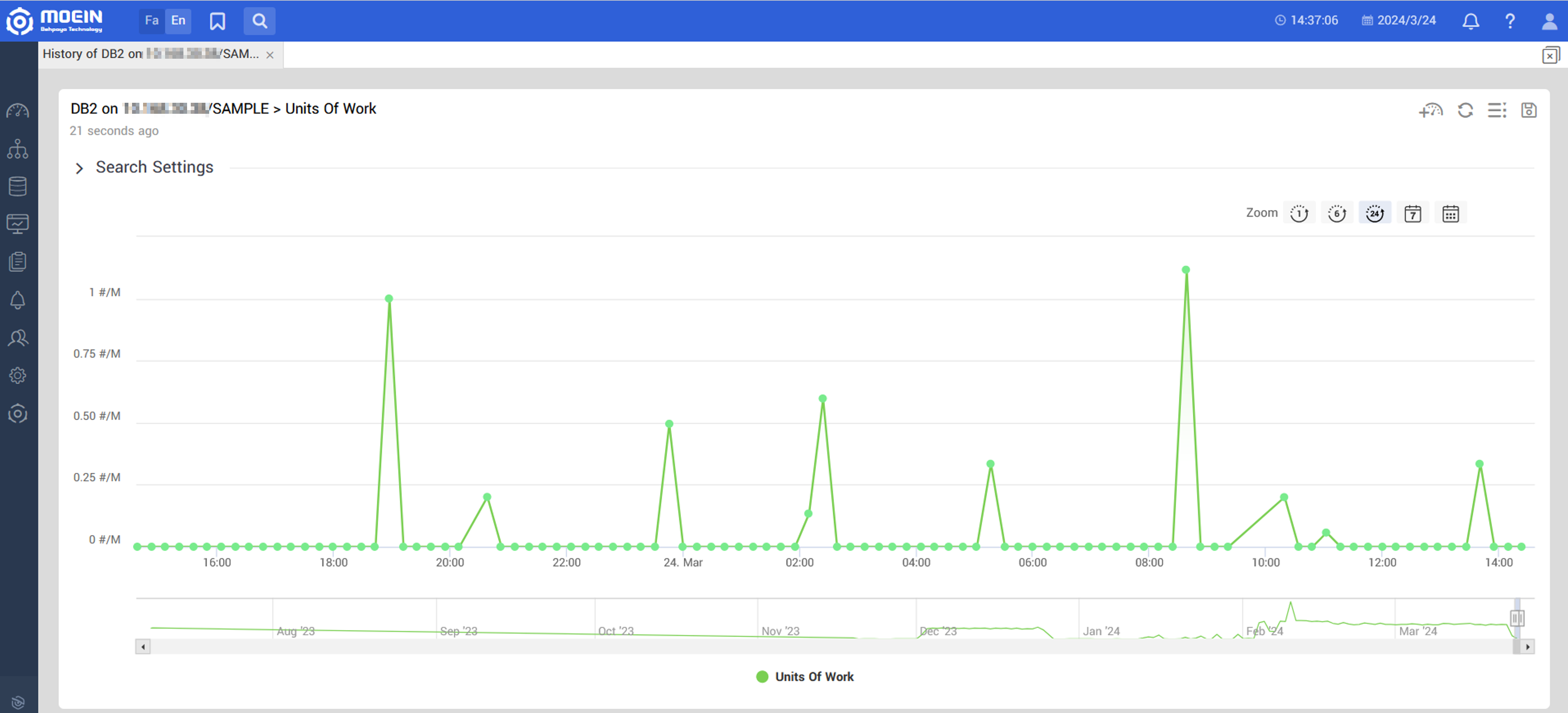
Task: Open the dashboard gauge in the sidebar
Action: (18, 112)
